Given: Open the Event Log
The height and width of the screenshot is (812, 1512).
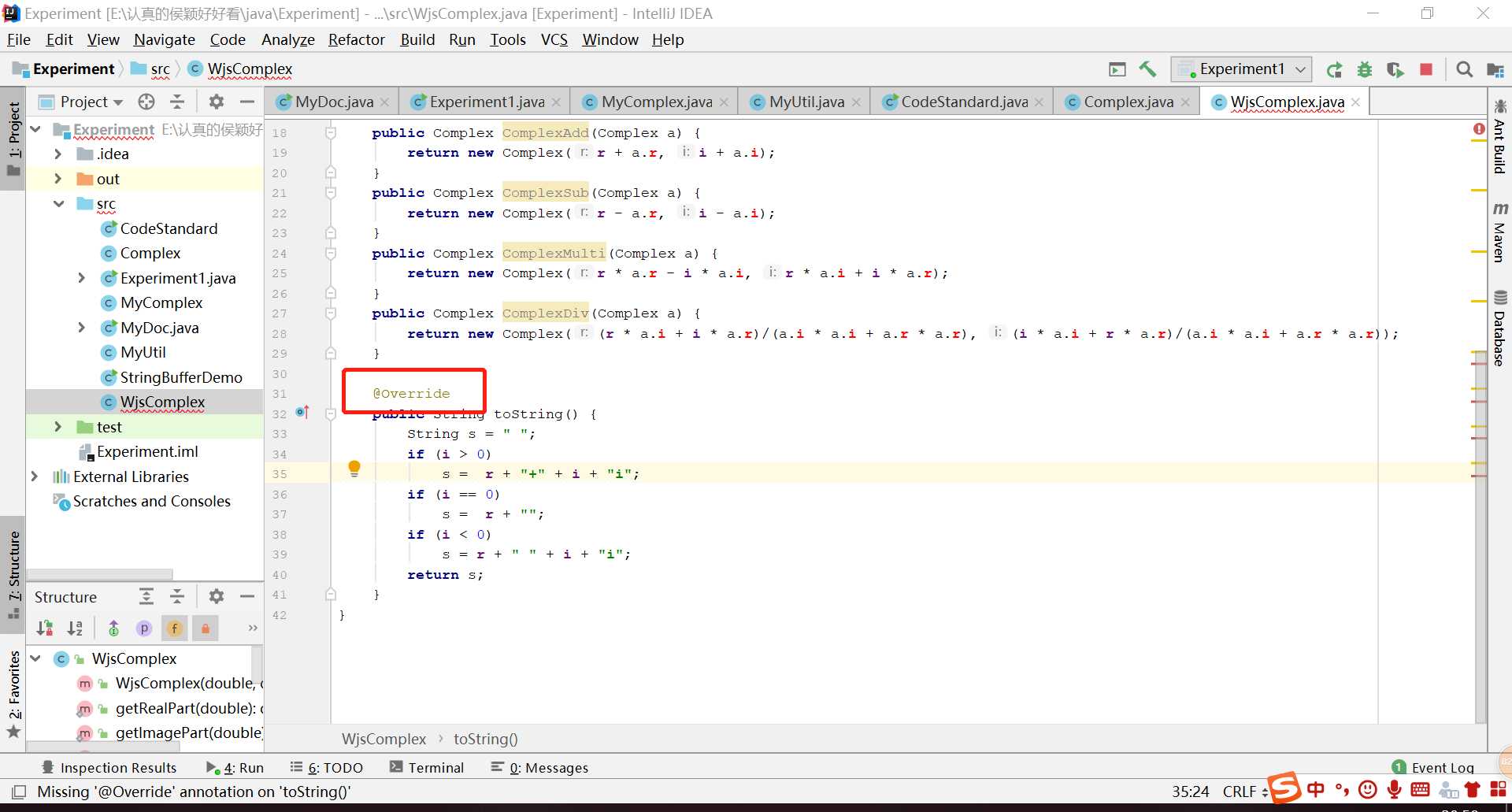Looking at the screenshot, I should 1432,767.
